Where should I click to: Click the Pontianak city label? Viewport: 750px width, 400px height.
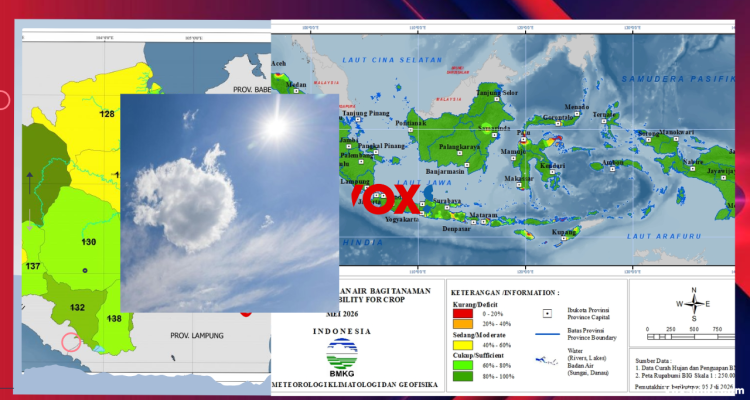pyautogui.click(x=410, y=123)
